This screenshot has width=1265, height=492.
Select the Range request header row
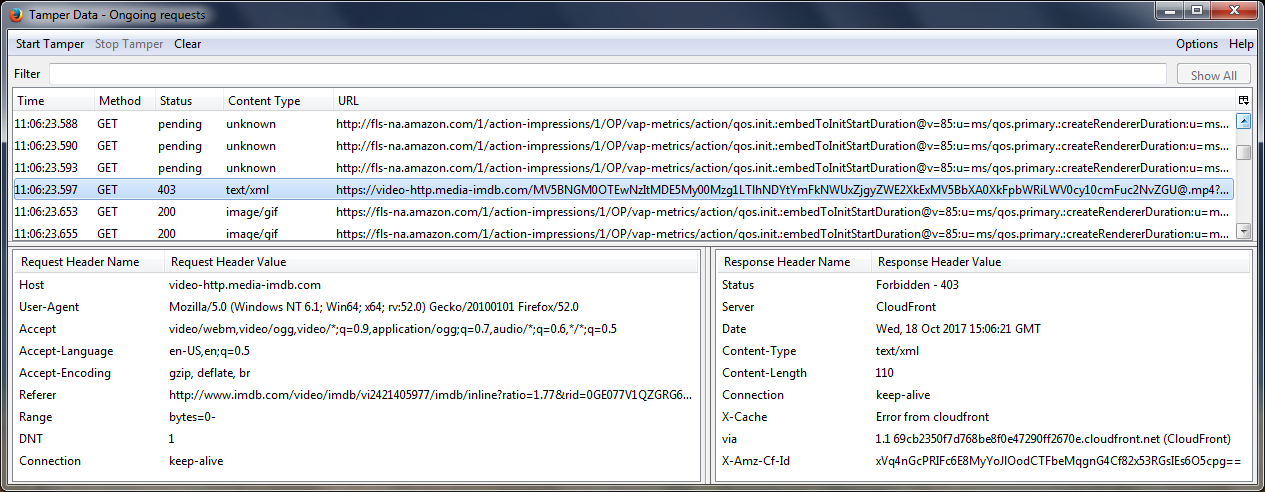(x=355, y=417)
